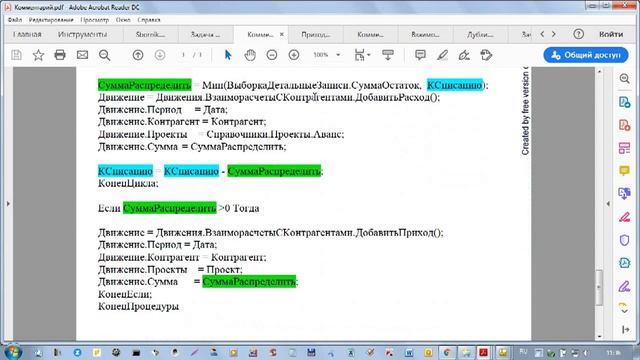640x360 pixels.
Task: Open the fit page options tool
Action: pos(362,55)
